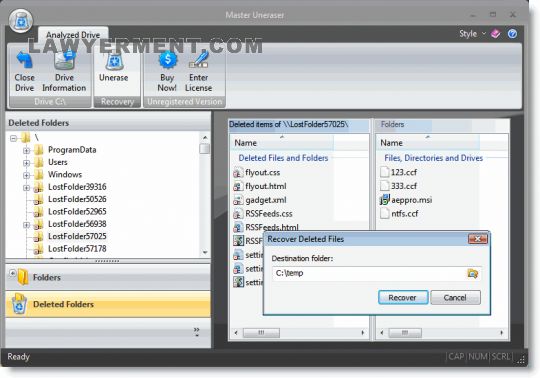Click the Enter License ribbon icon
The image size is (540, 378).
coord(198,71)
